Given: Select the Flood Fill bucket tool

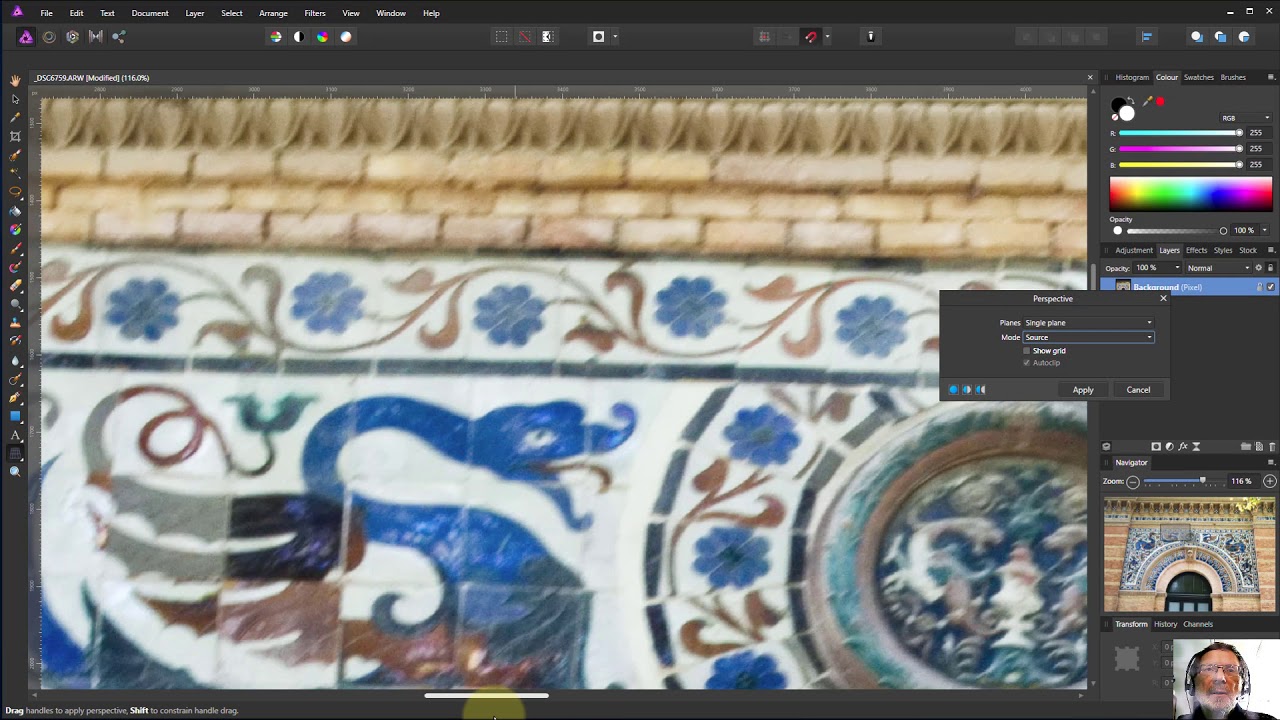Looking at the screenshot, I should 15,211.
